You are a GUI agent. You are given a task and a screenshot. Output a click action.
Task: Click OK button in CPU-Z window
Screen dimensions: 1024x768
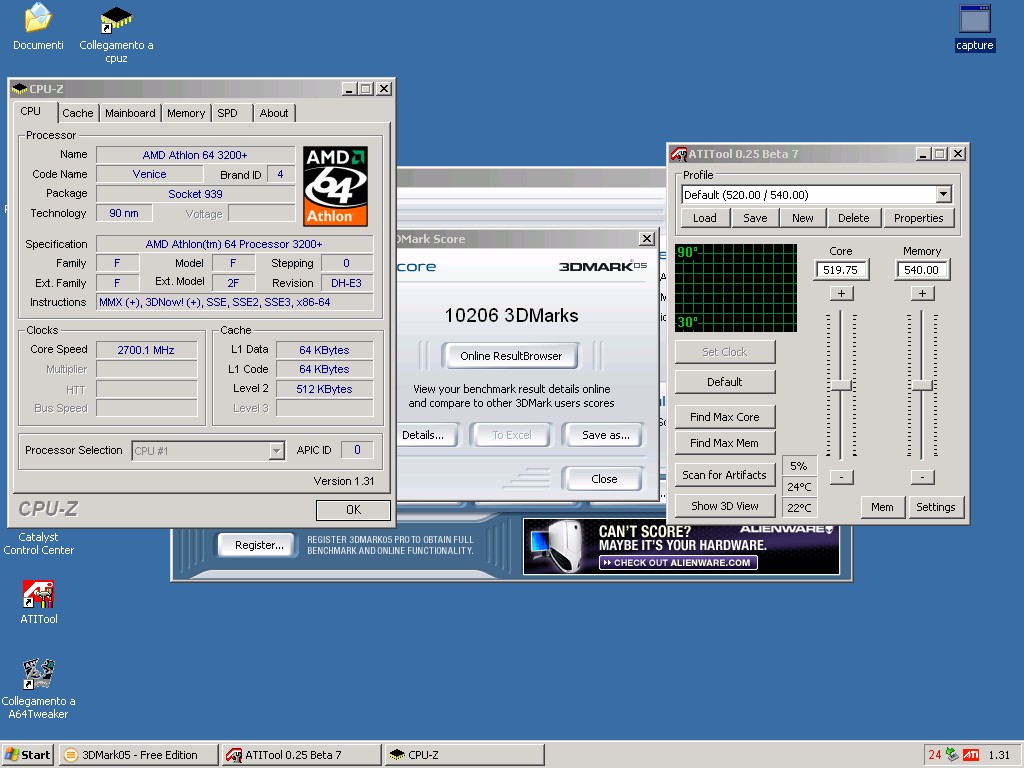pos(353,510)
